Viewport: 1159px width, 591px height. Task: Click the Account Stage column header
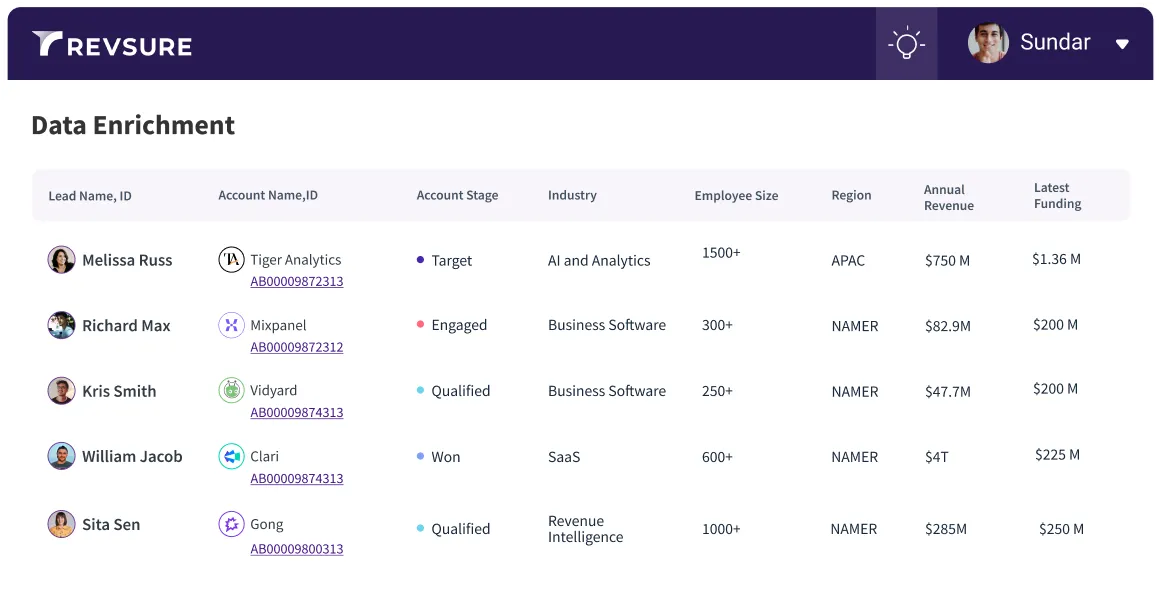458,196
